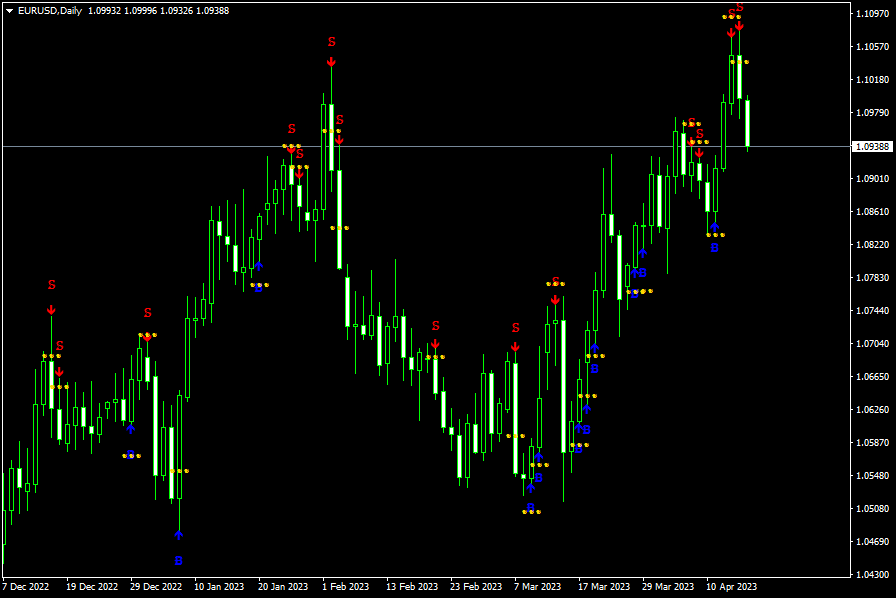
Task: Click the 10 Jan 2023 date label
Action: coord(219,587)
